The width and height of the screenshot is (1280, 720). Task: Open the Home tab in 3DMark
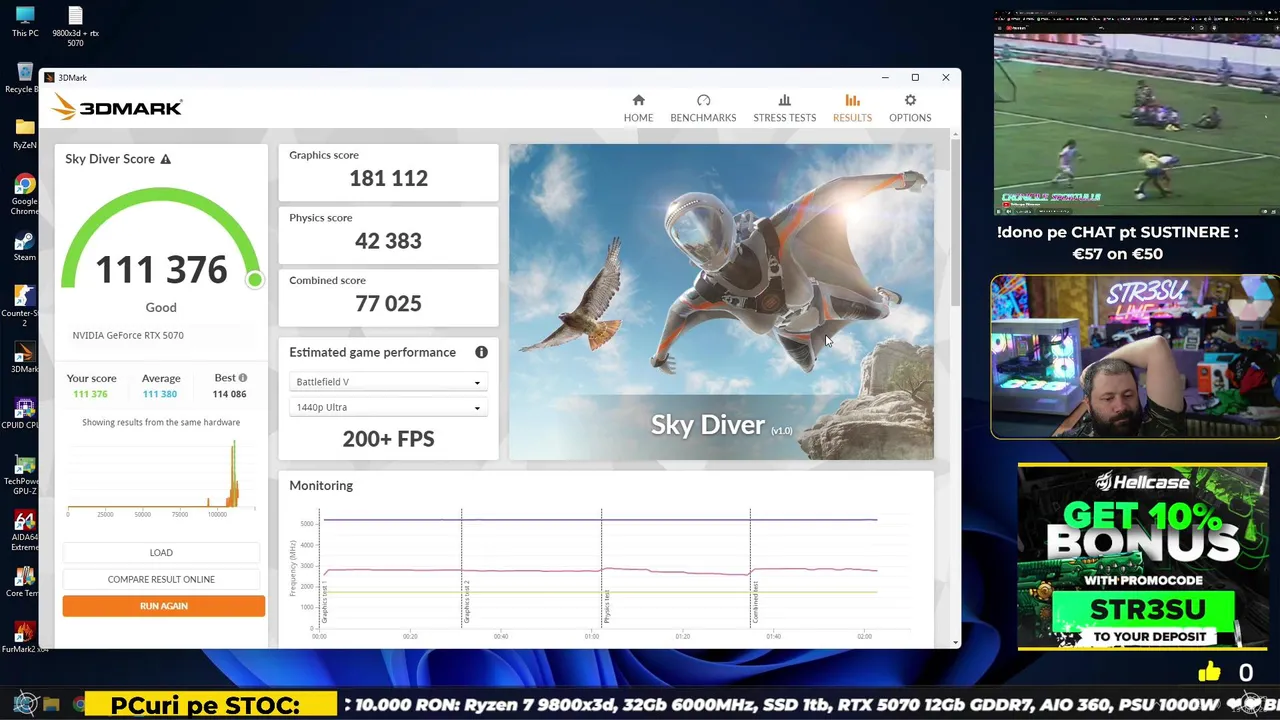coord(638,108)
